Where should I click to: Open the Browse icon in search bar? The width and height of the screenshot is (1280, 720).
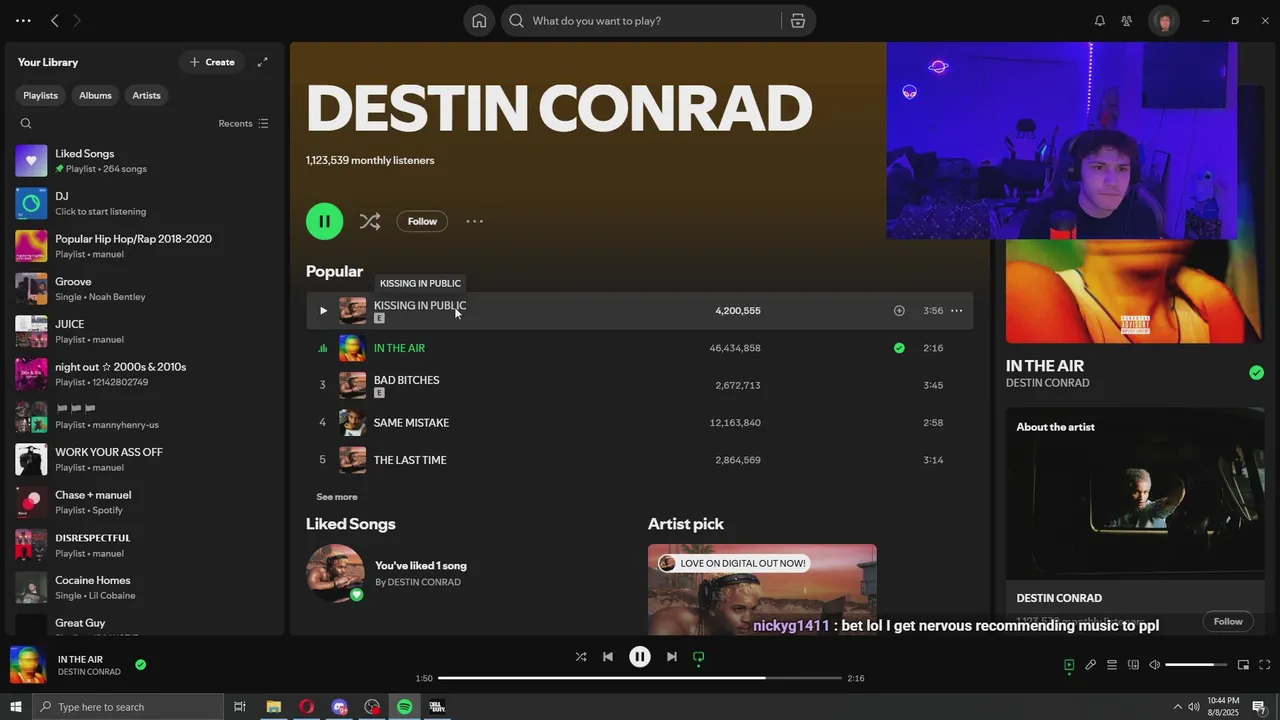coord(798,21)
